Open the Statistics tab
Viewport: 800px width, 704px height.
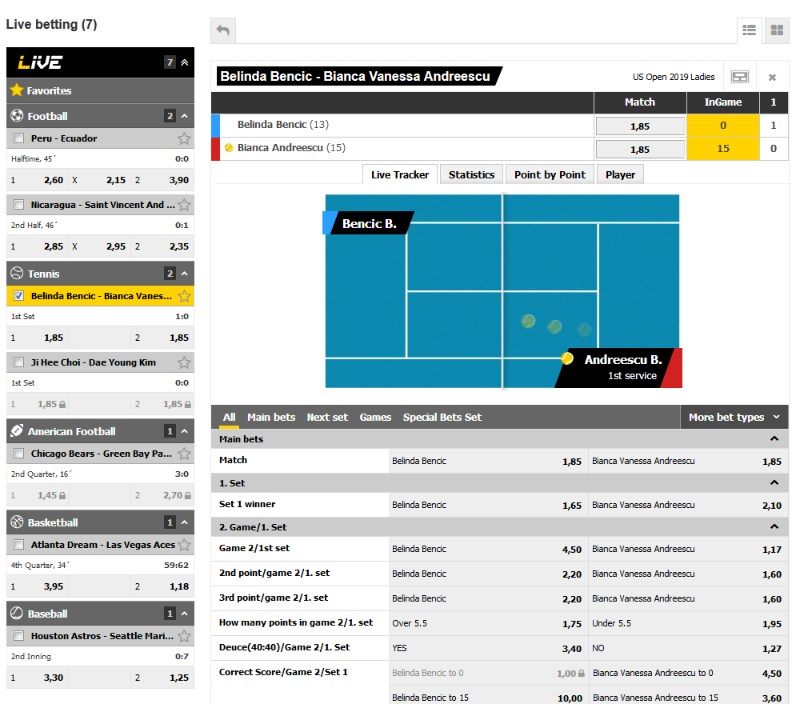pos(471,174)
